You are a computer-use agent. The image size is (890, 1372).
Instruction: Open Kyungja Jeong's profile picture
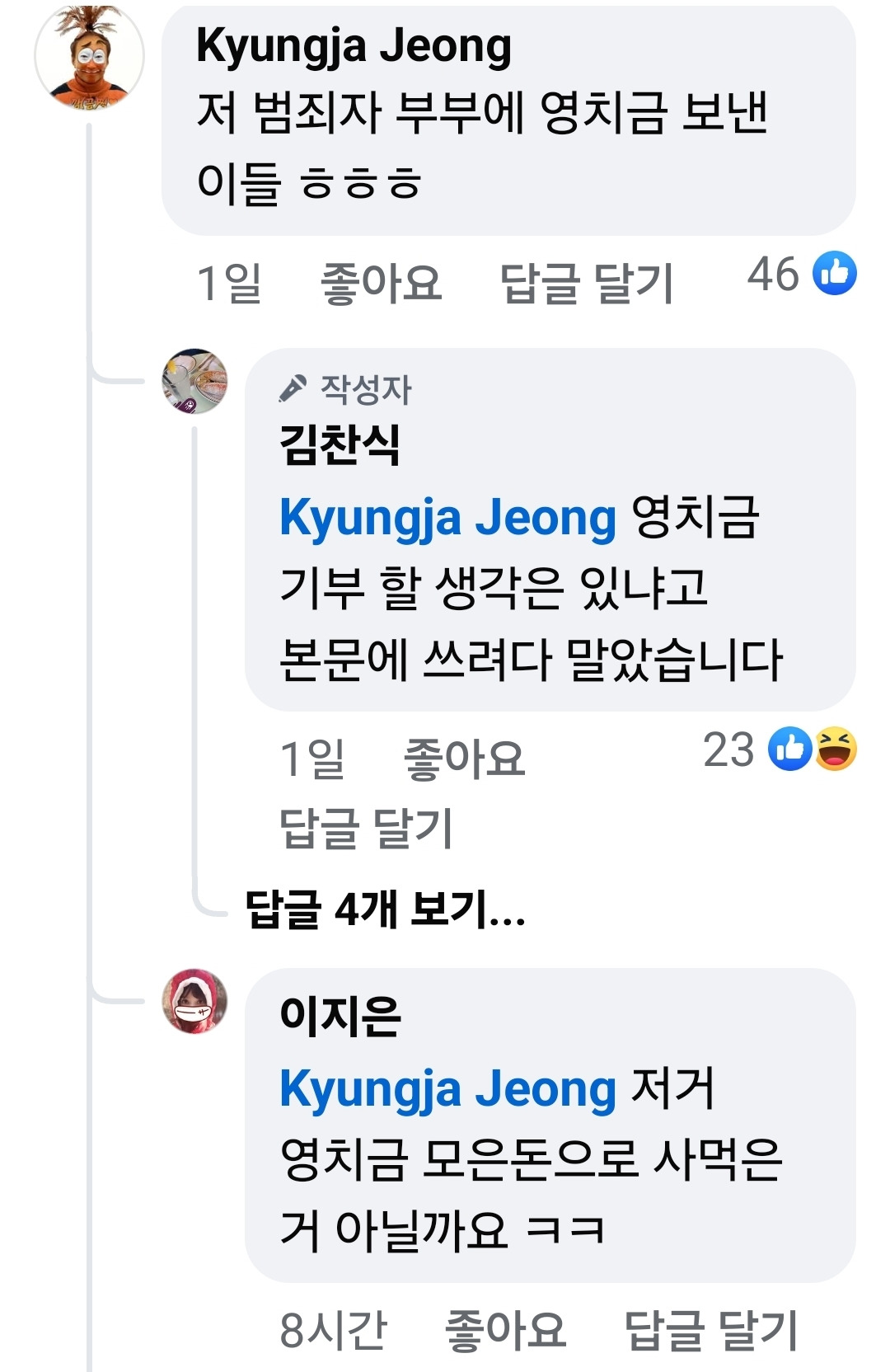(x=89, y=57)
